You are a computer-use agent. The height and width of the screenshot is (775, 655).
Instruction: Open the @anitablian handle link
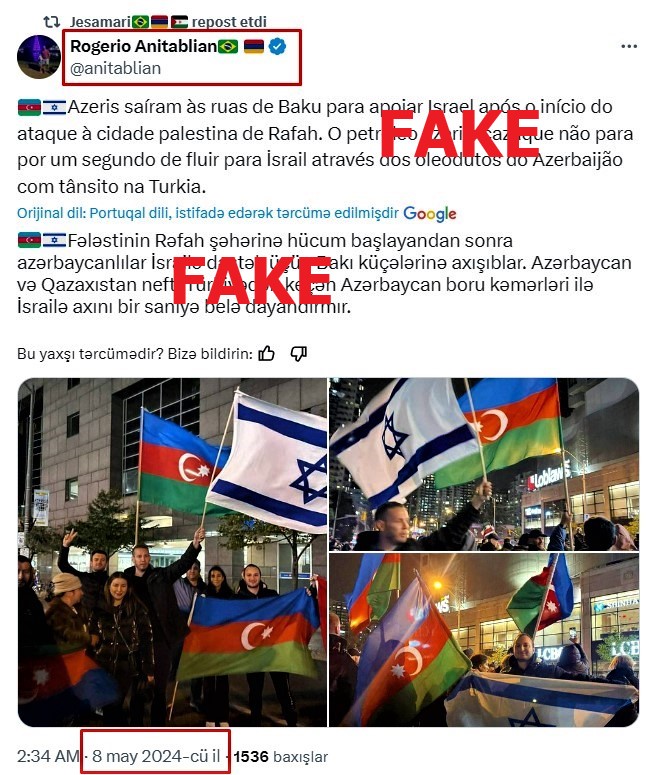point(116,68)
